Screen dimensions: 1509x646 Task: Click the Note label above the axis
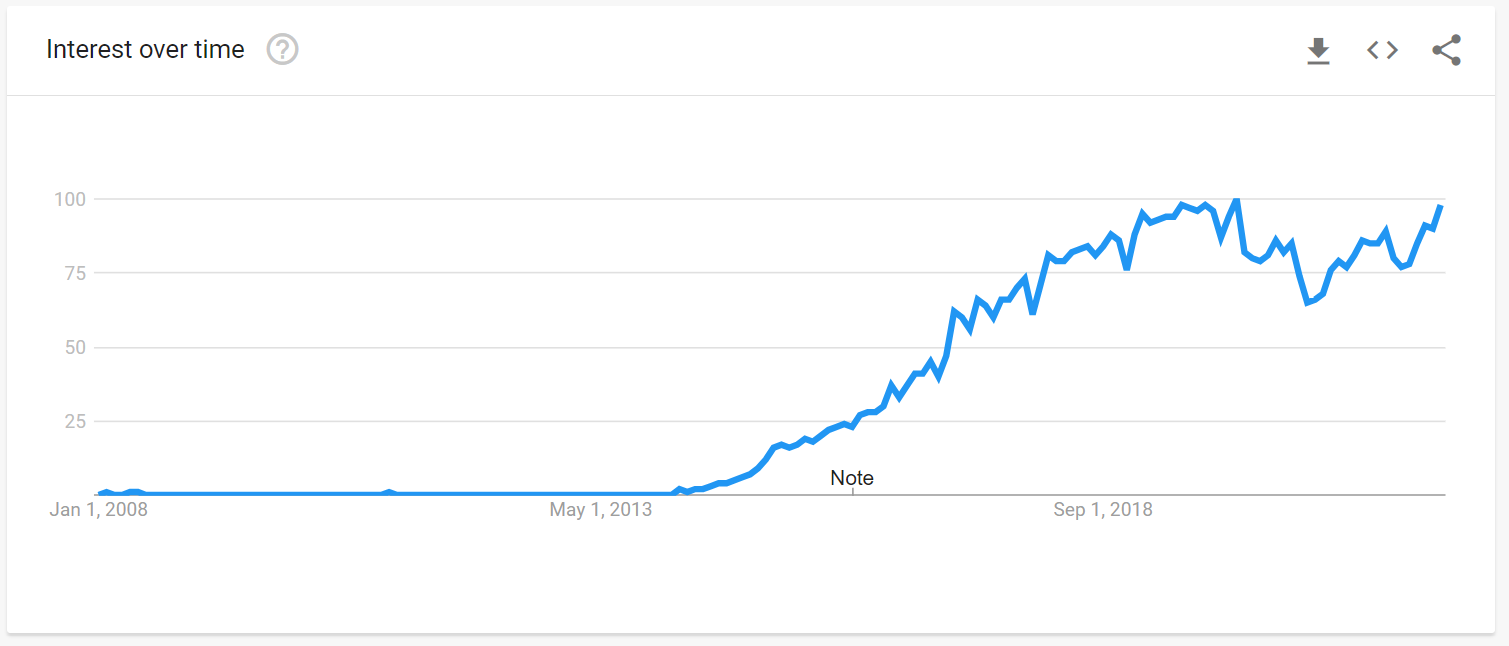tap(851, 478)
